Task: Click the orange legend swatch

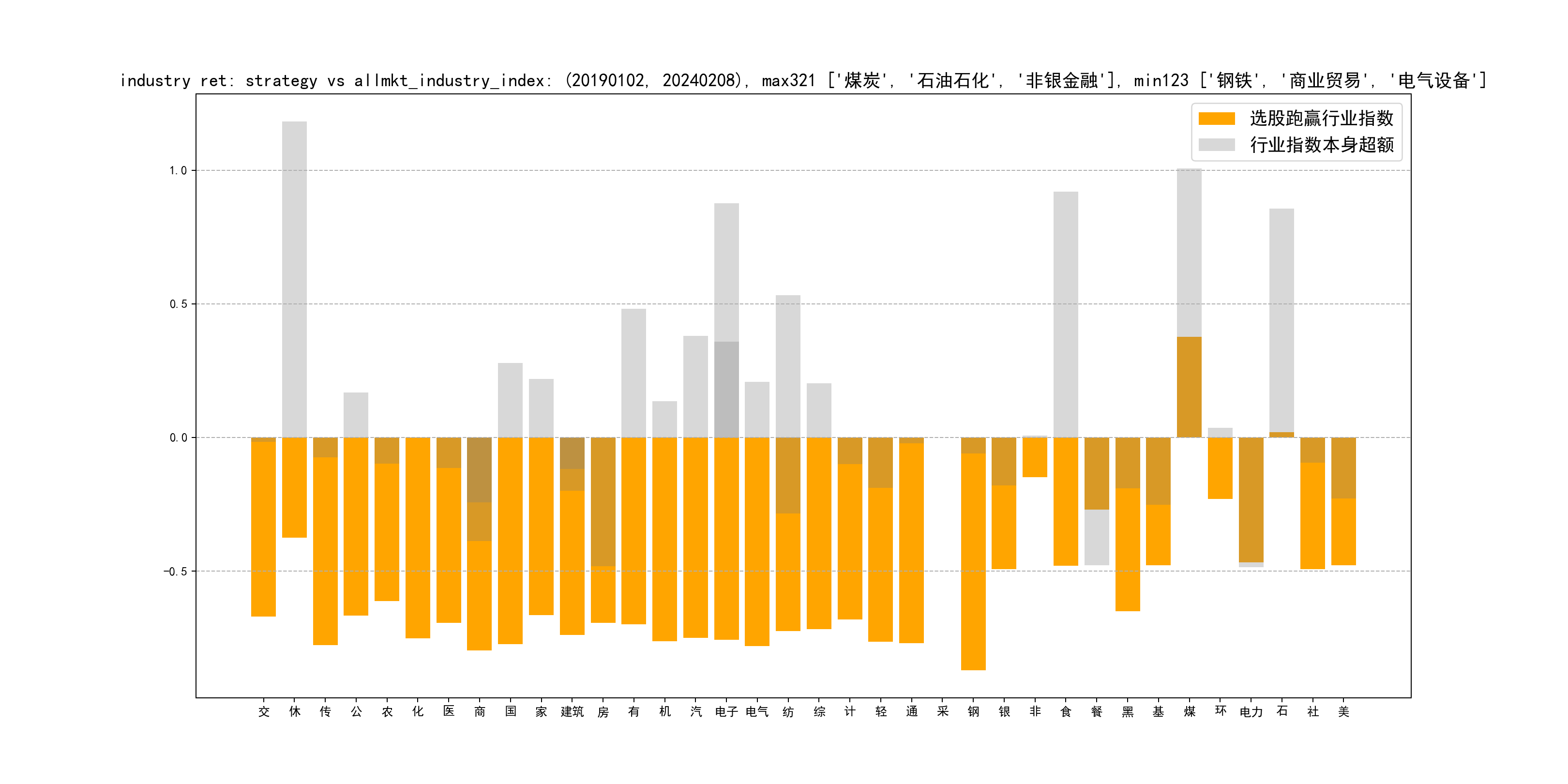Action: 1216,118
